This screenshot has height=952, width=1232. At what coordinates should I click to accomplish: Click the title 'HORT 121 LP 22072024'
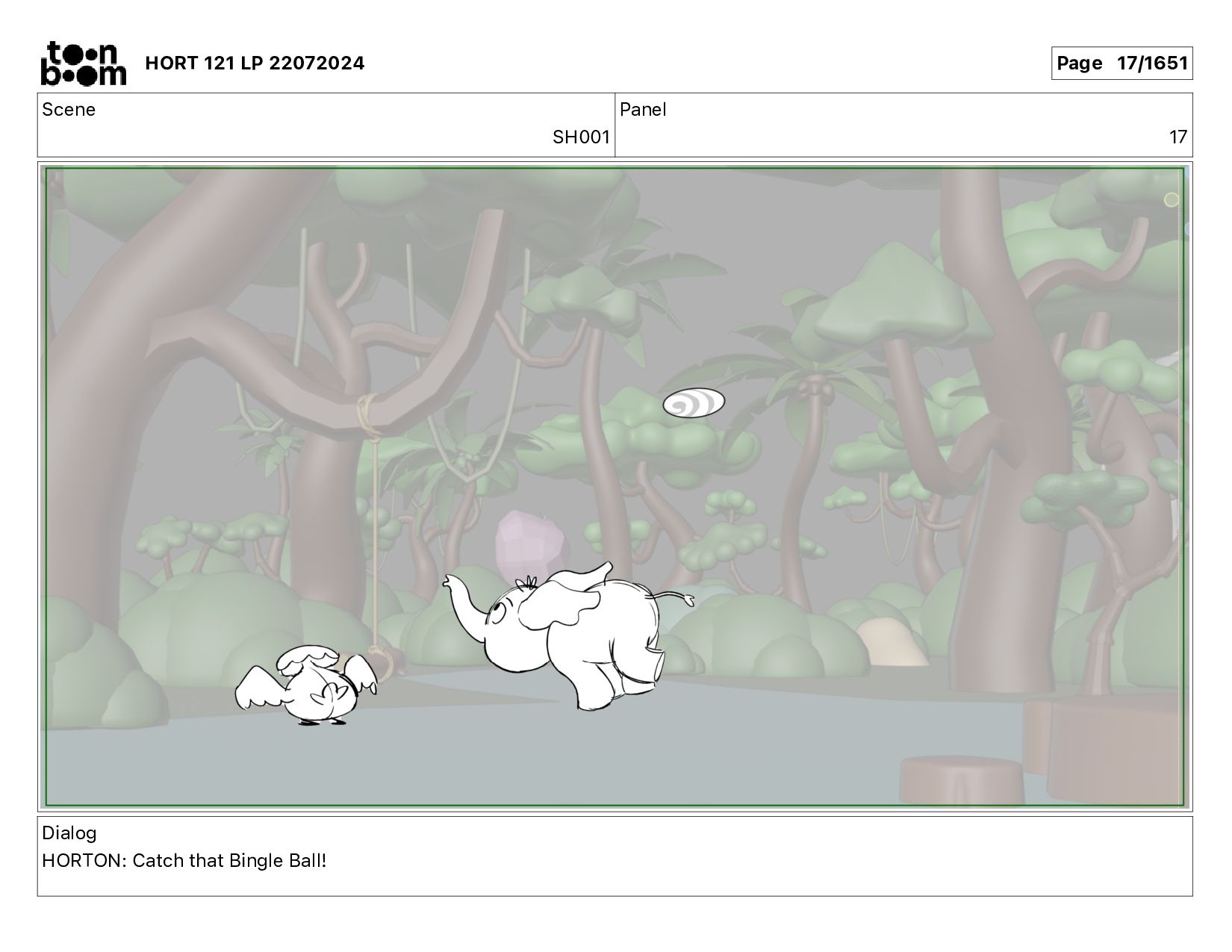[255, 63]
